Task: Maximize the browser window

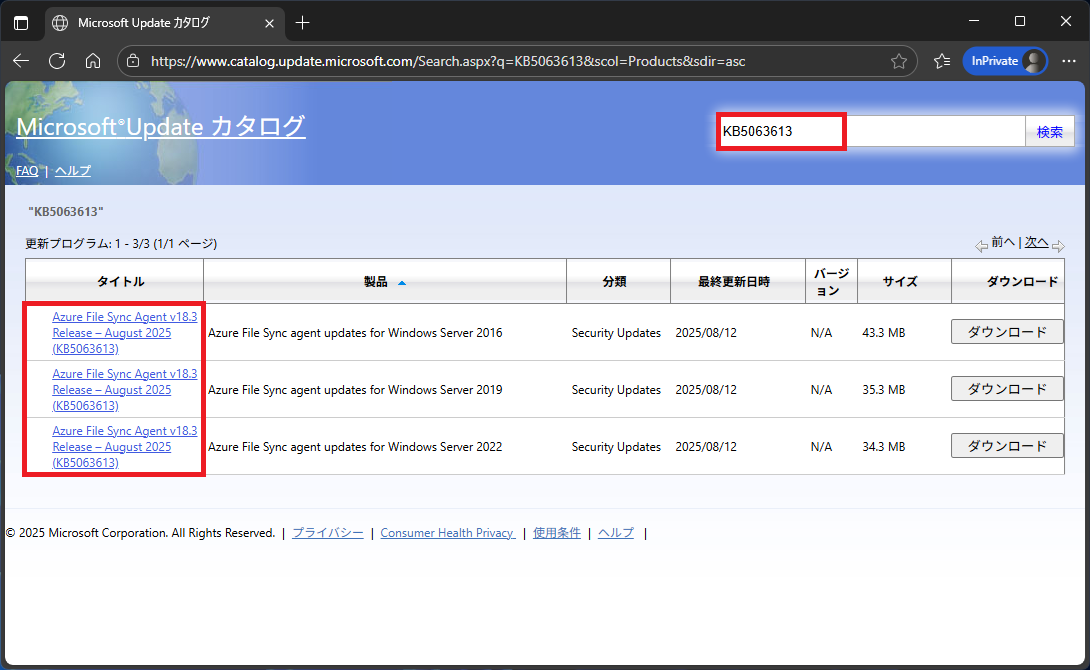Action: [1020, 22]
